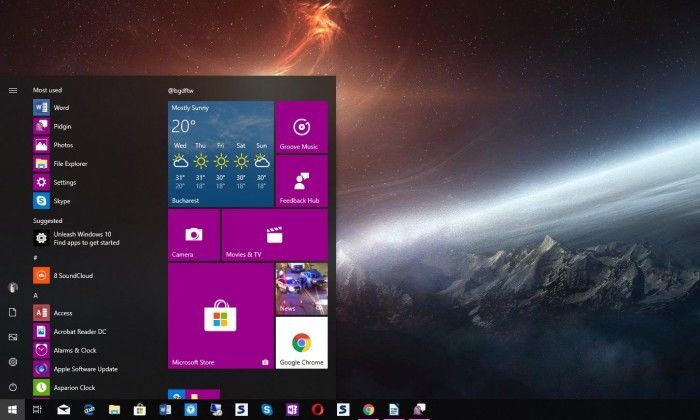
Task: Click the Feedback Hub tile
Action: pos(301,181)
